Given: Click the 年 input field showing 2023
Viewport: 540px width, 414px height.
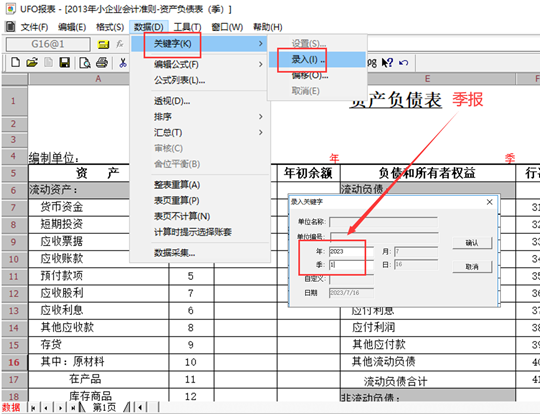Looking at the screenshot, I should coord(351,251).
